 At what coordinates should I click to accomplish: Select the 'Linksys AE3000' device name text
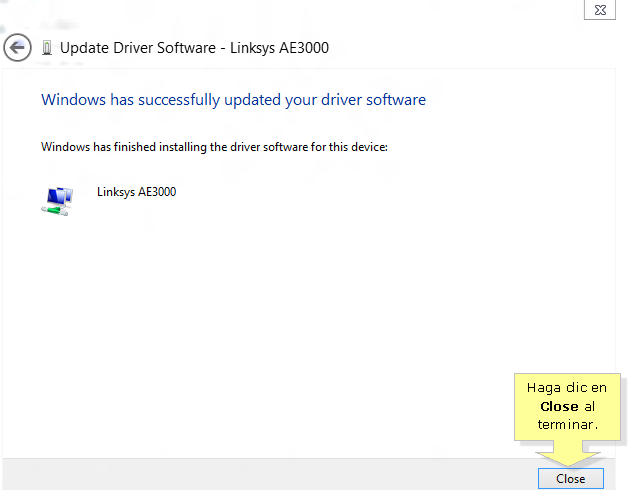click(137, 192)
